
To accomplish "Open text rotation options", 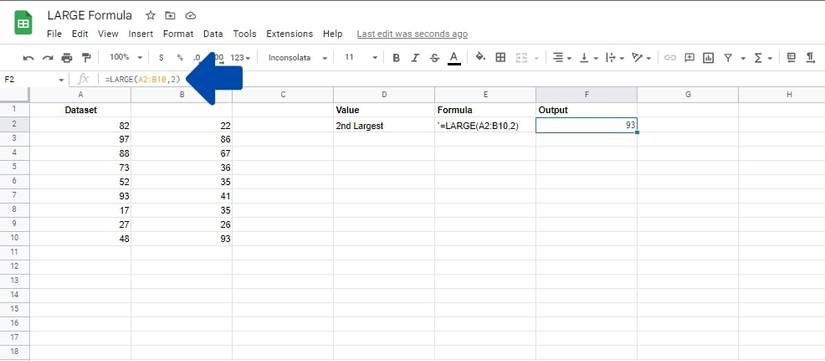I will click(641, 58).
